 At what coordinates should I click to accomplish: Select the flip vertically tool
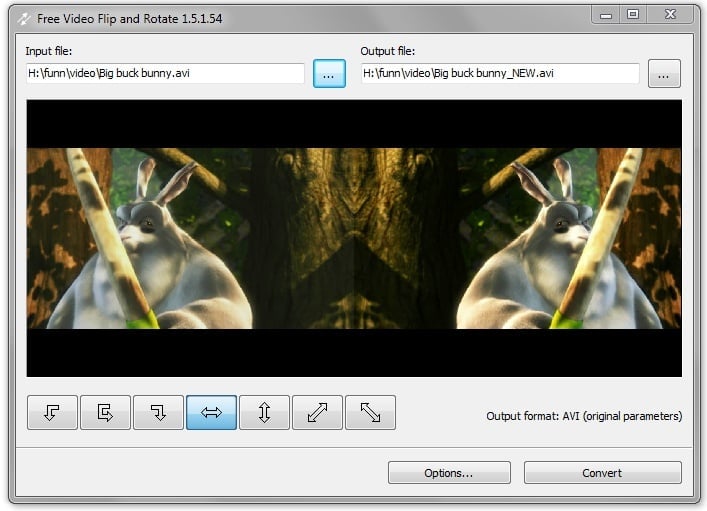(x=265, y=412)
